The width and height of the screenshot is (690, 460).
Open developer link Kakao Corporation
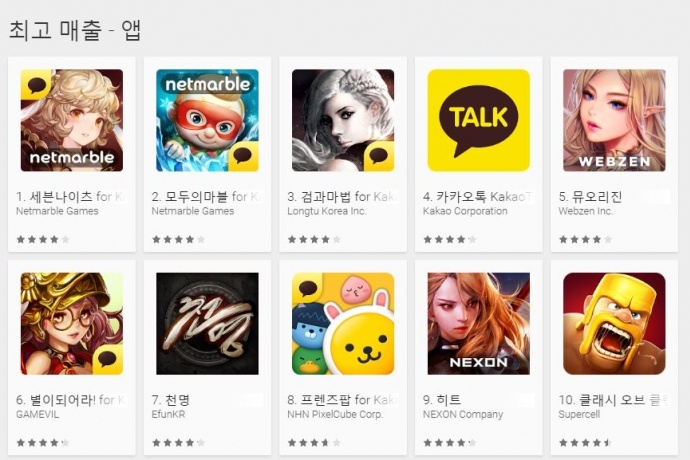(x=465, y=211)
